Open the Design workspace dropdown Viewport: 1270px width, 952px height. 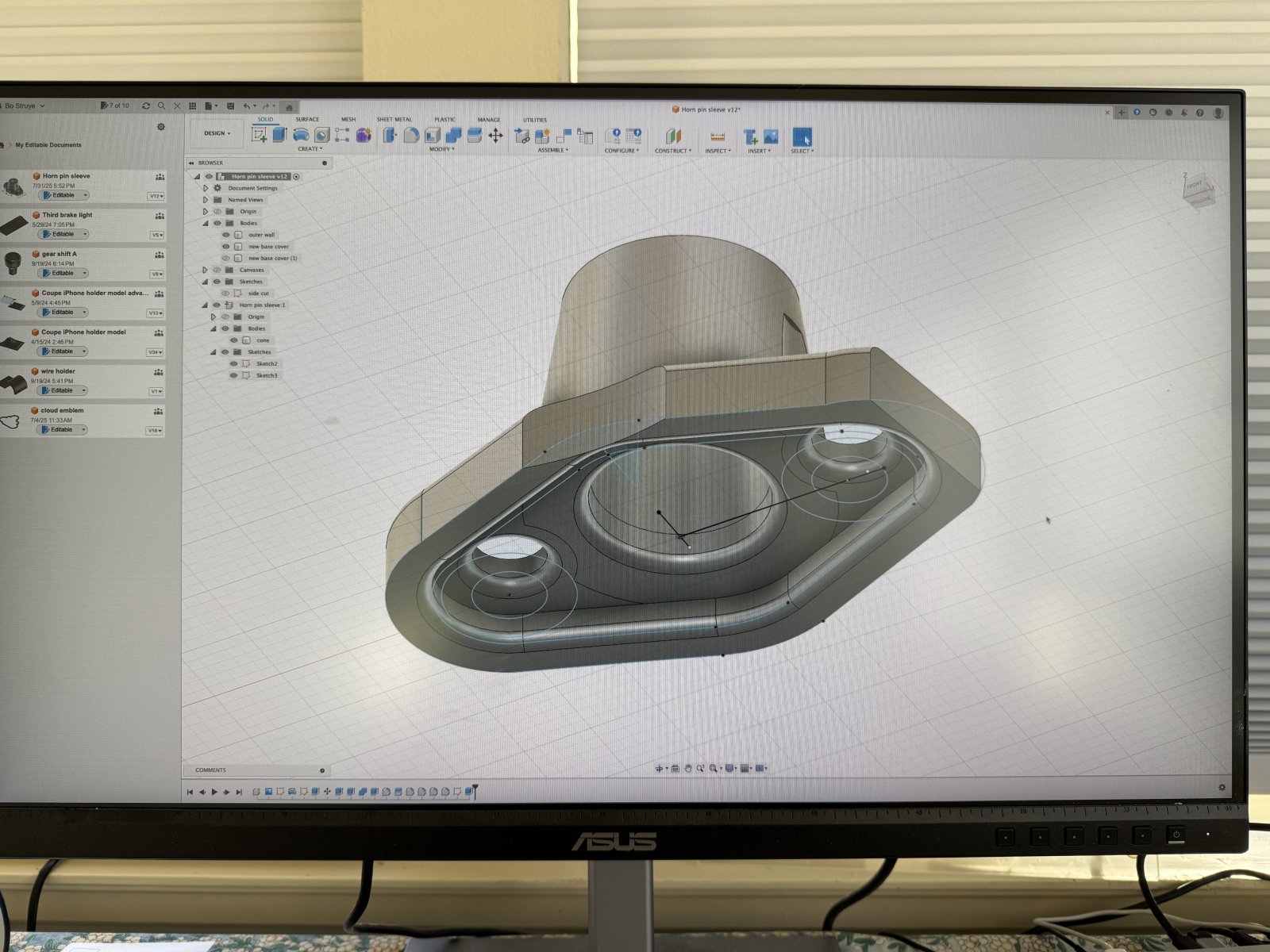click(x=217, y=133)
